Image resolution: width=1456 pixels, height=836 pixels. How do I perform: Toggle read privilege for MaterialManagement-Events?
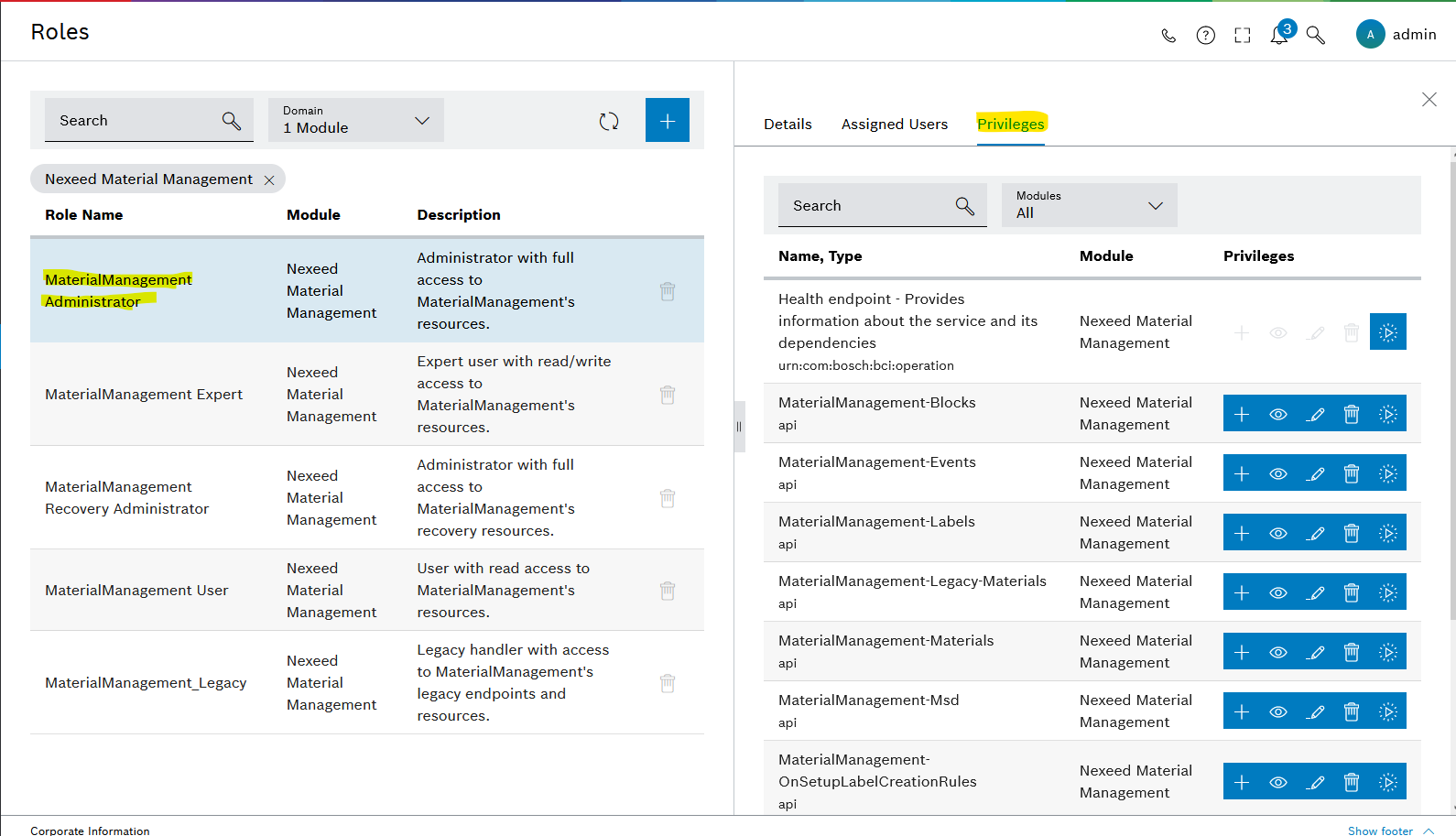(x=1278, y=473)
